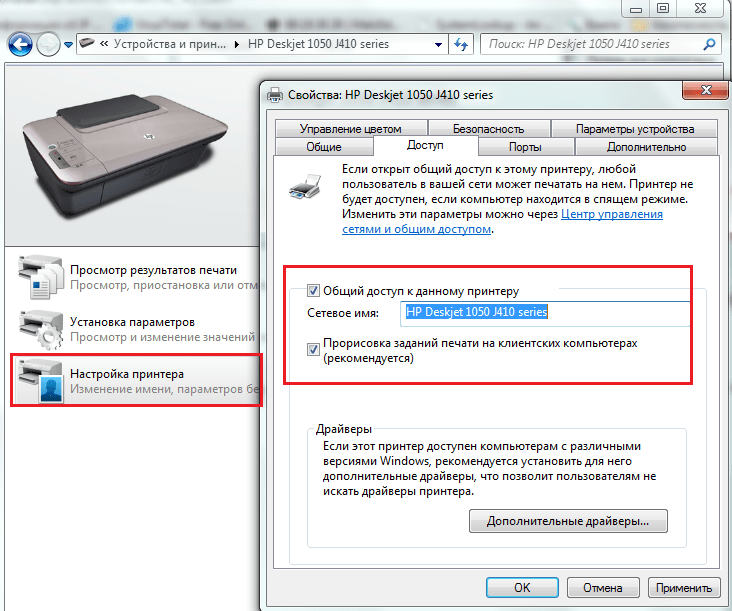Screen dimensions: 732x611
Task: Switch to Управление цветом tab
Action: pyautogui.click(x=351, y=128)
